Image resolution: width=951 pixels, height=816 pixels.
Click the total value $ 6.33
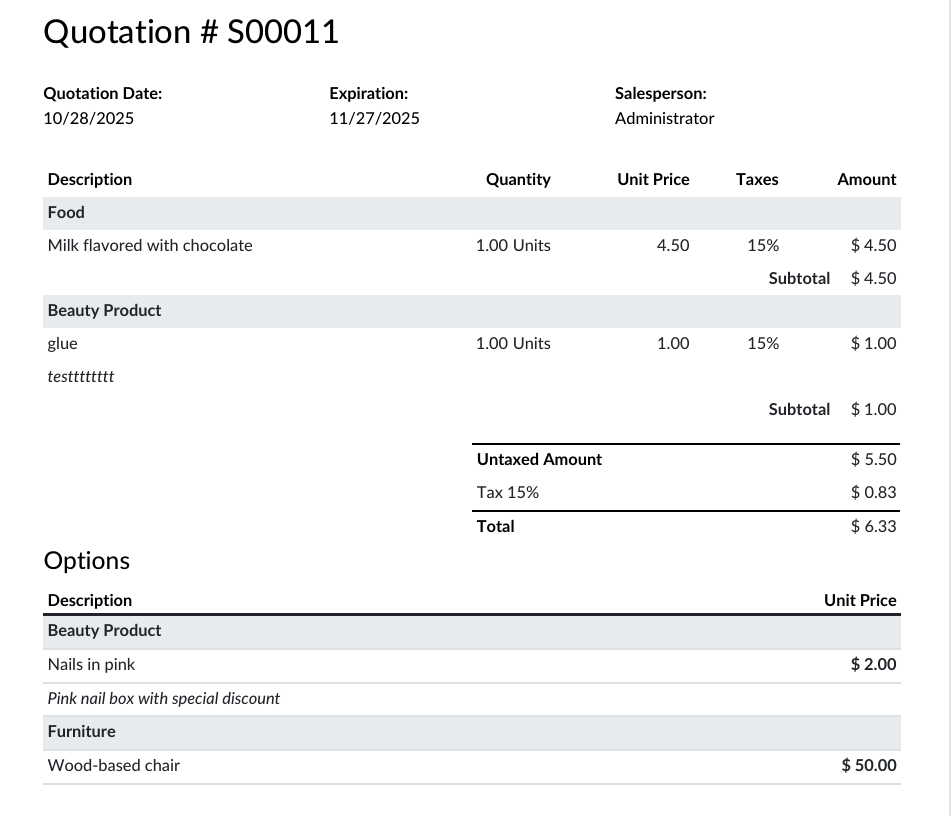(873, 526)
